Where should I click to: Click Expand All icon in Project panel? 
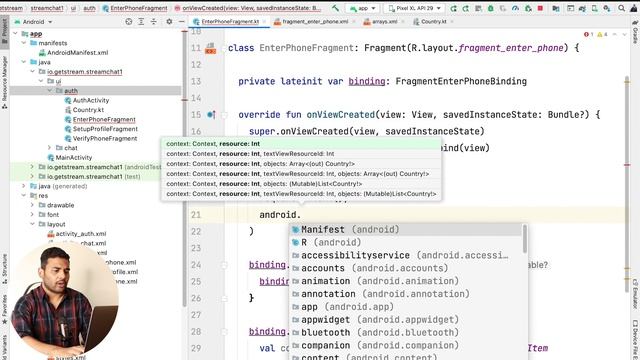click(x=141, y=22)
